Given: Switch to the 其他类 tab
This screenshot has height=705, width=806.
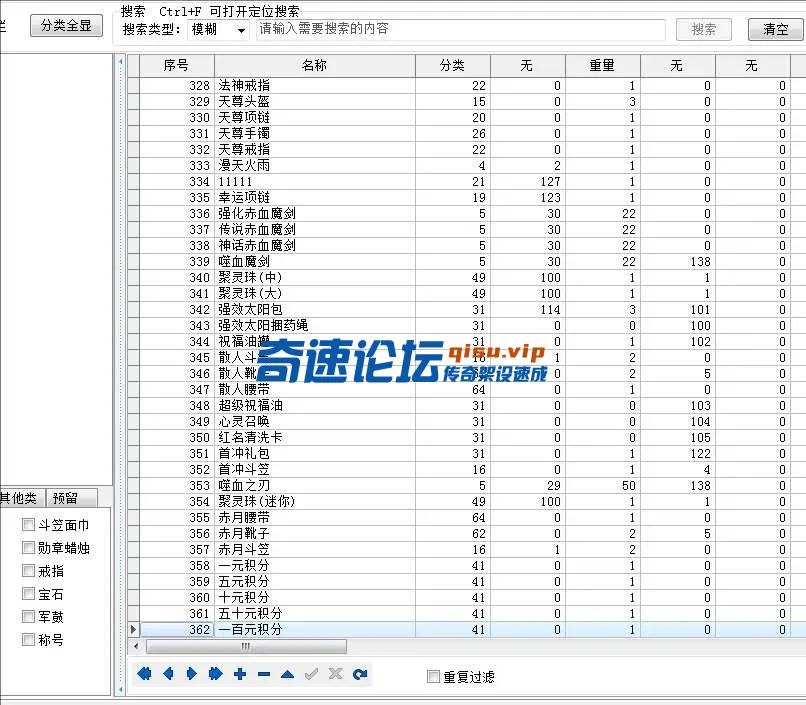Looking at the screenshot, I should (x=21, y=497).
